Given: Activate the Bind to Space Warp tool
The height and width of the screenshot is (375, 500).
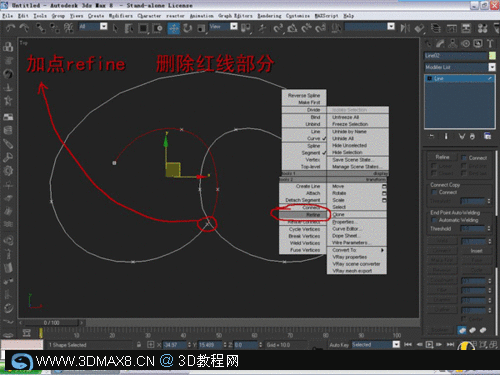Looking at the screenshot, I should click(69, 28).
